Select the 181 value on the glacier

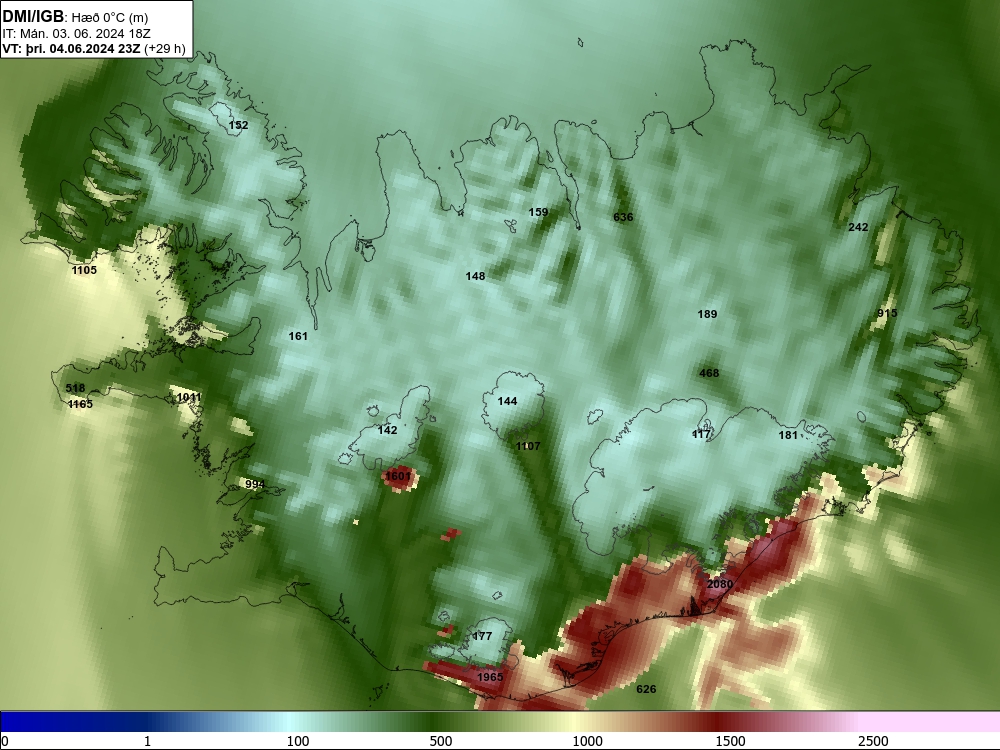tap(788, 436)
